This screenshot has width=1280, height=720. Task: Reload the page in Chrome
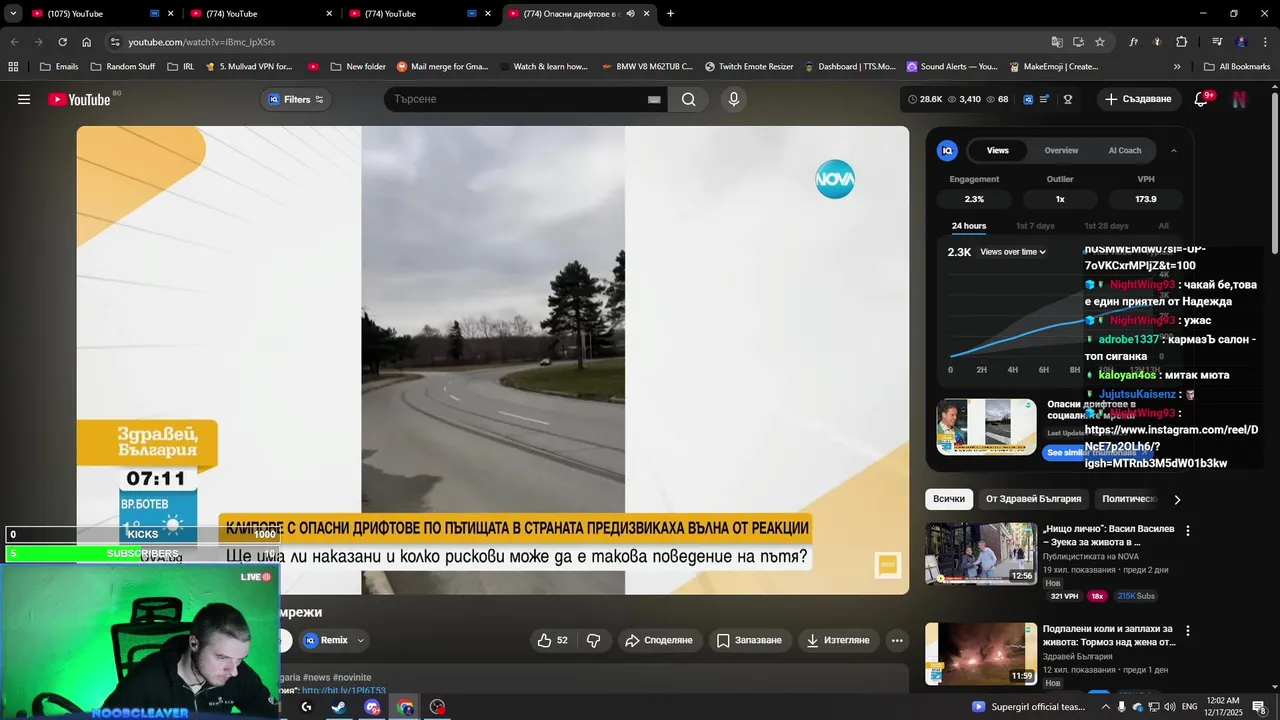[62, 42]
